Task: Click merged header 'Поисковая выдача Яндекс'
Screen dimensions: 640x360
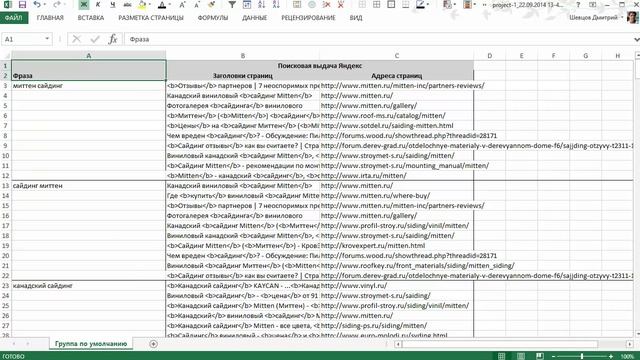Action: [320, 66]
